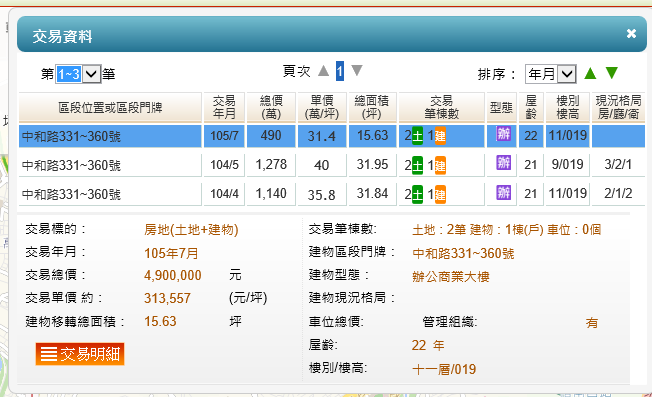Viewport: 652px width, 397px height.
Task: Click the 總價(萬) column header
Action: tap(271, 108)
